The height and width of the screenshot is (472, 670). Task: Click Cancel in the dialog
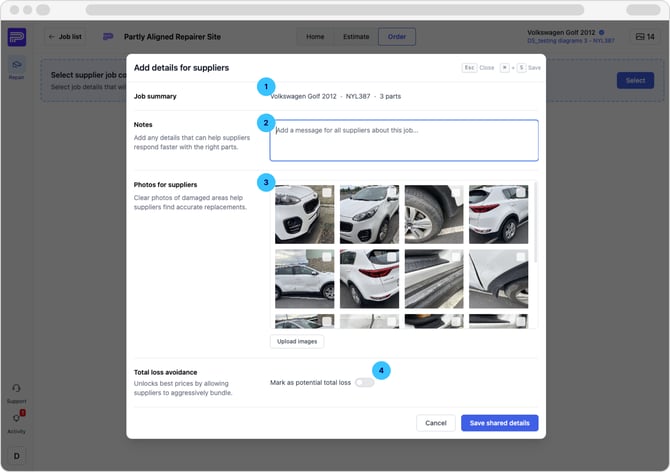pos(435,423)
